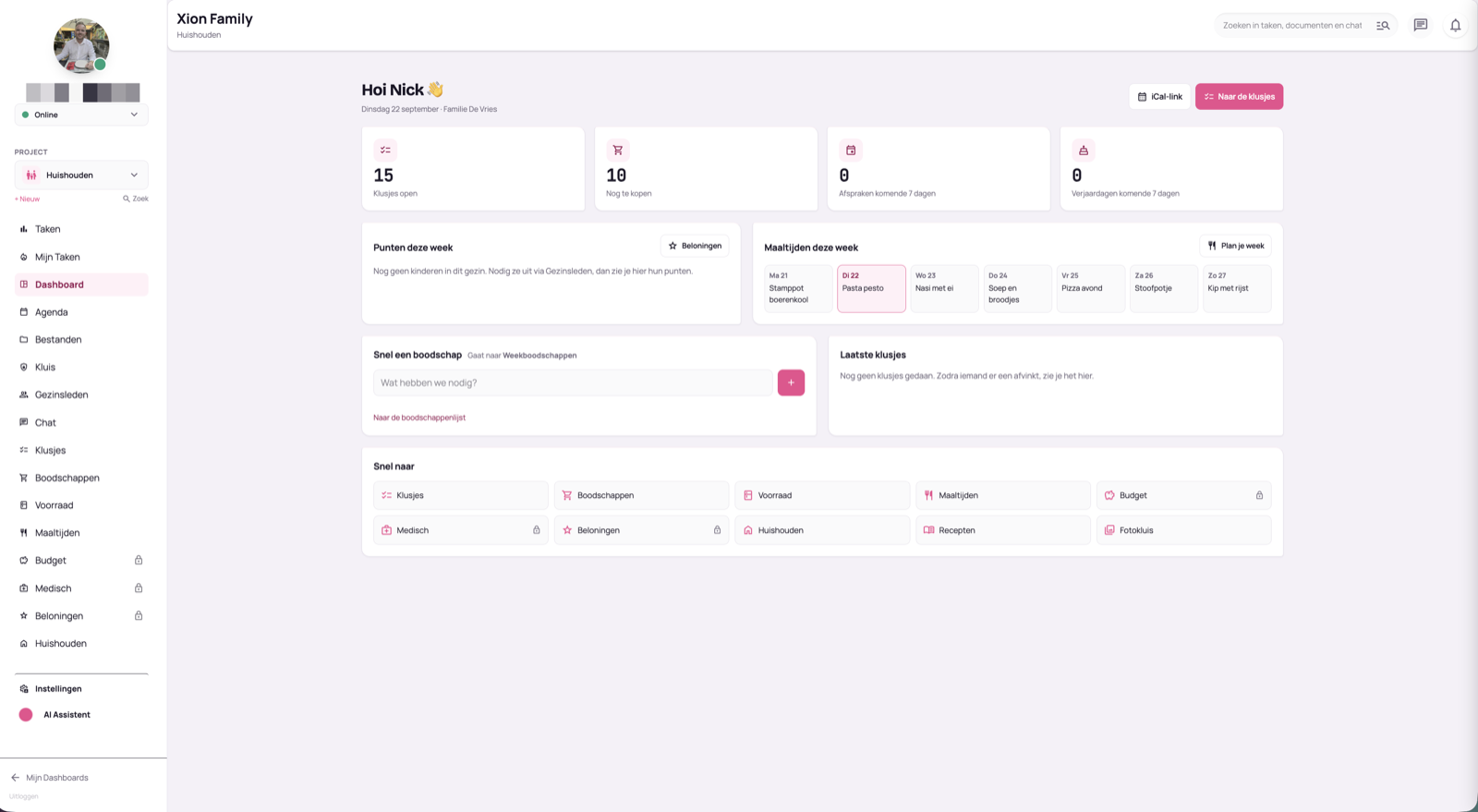This screenshot has height=812, width=1478.
Task: Click the back arrow beside Mijn Dashboards
Action: (x=15, y=778)
